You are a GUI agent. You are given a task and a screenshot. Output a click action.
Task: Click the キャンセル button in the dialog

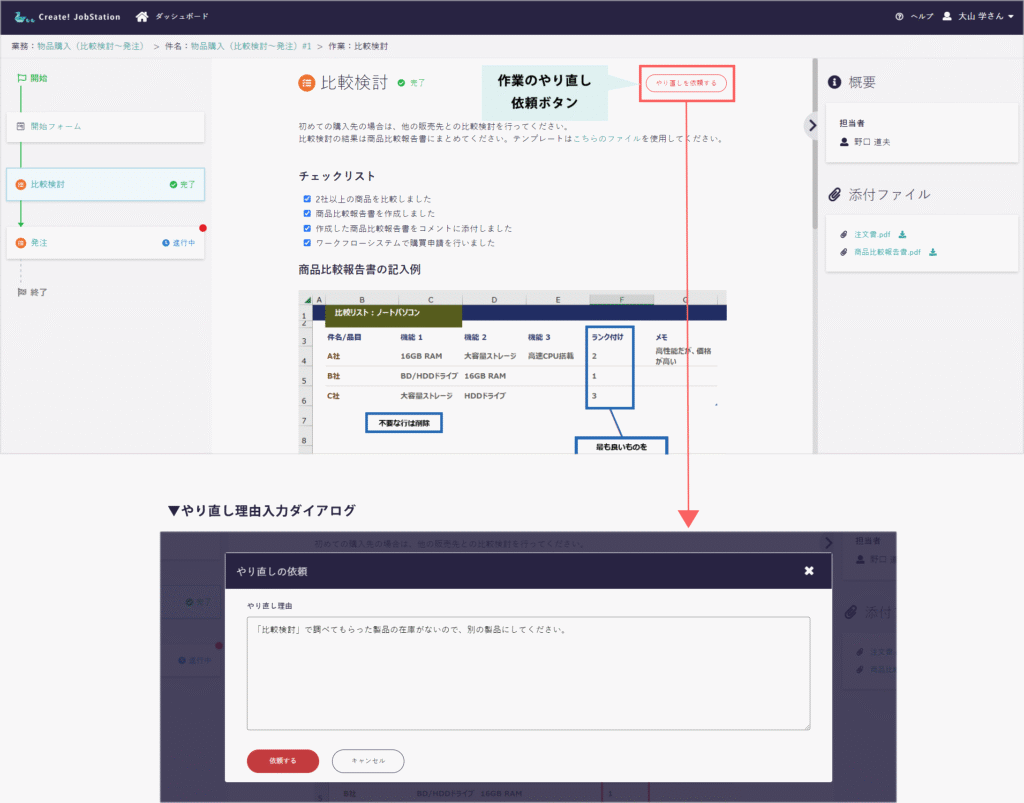click(x=368, y=761)
